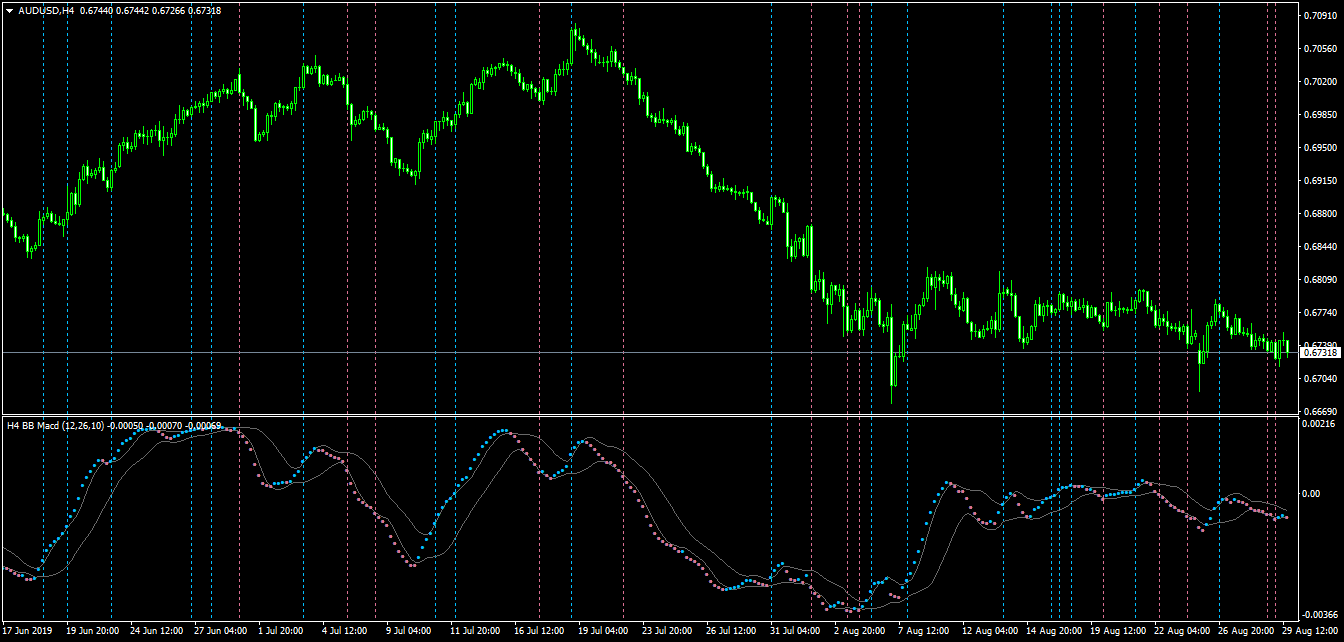Click the 0.66690 price scale value
1344x642 pixels.
coord(1321,410)
